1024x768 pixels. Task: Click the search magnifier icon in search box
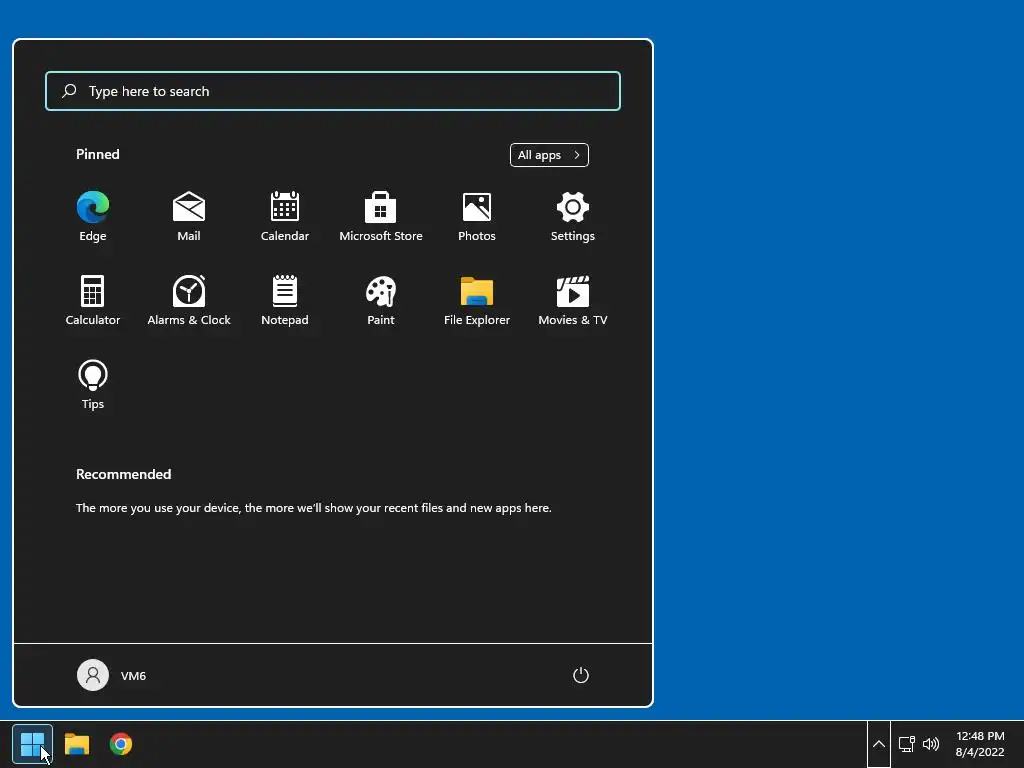[69, 91]
